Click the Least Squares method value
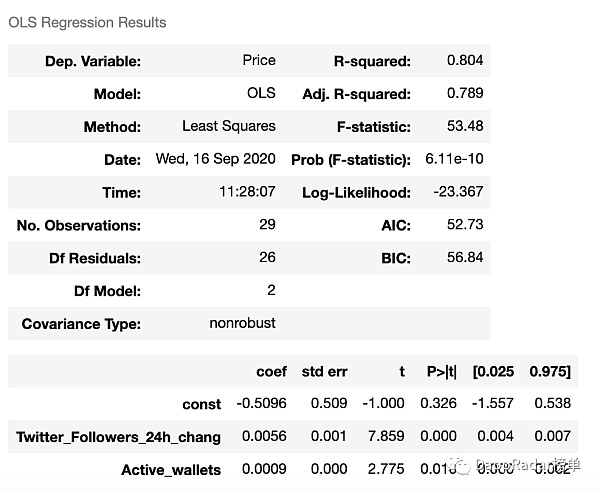 point(229,126)
